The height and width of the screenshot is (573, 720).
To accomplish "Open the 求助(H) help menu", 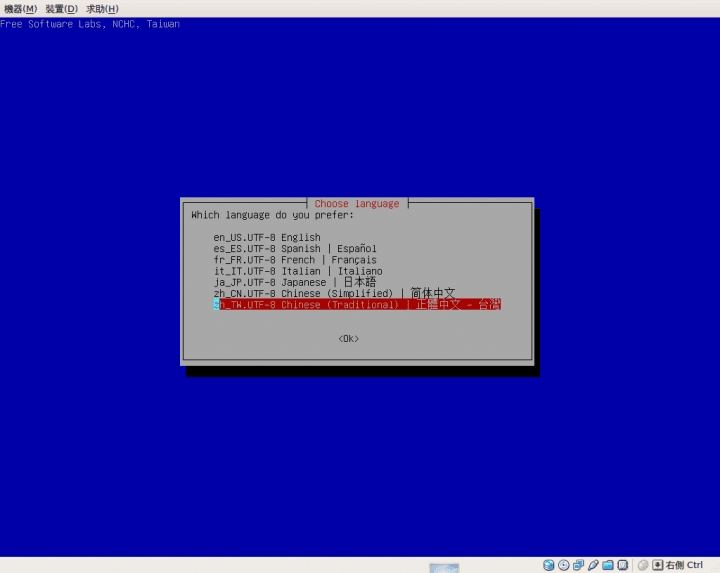I will (102, 8).
